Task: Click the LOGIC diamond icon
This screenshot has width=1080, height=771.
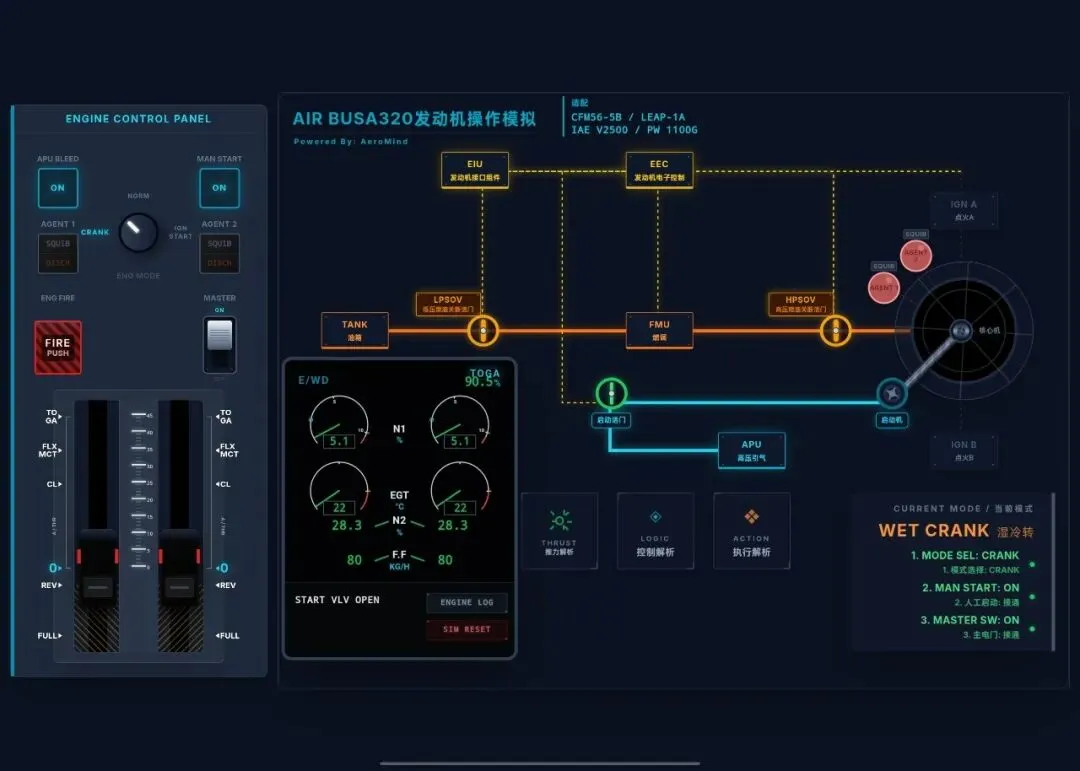Action: [655, 517]
